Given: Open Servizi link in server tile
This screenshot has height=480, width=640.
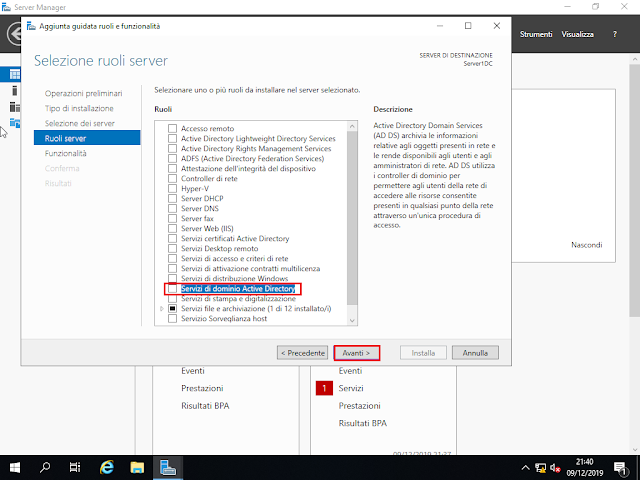Looking at the screenshot, I should [351, 388].
